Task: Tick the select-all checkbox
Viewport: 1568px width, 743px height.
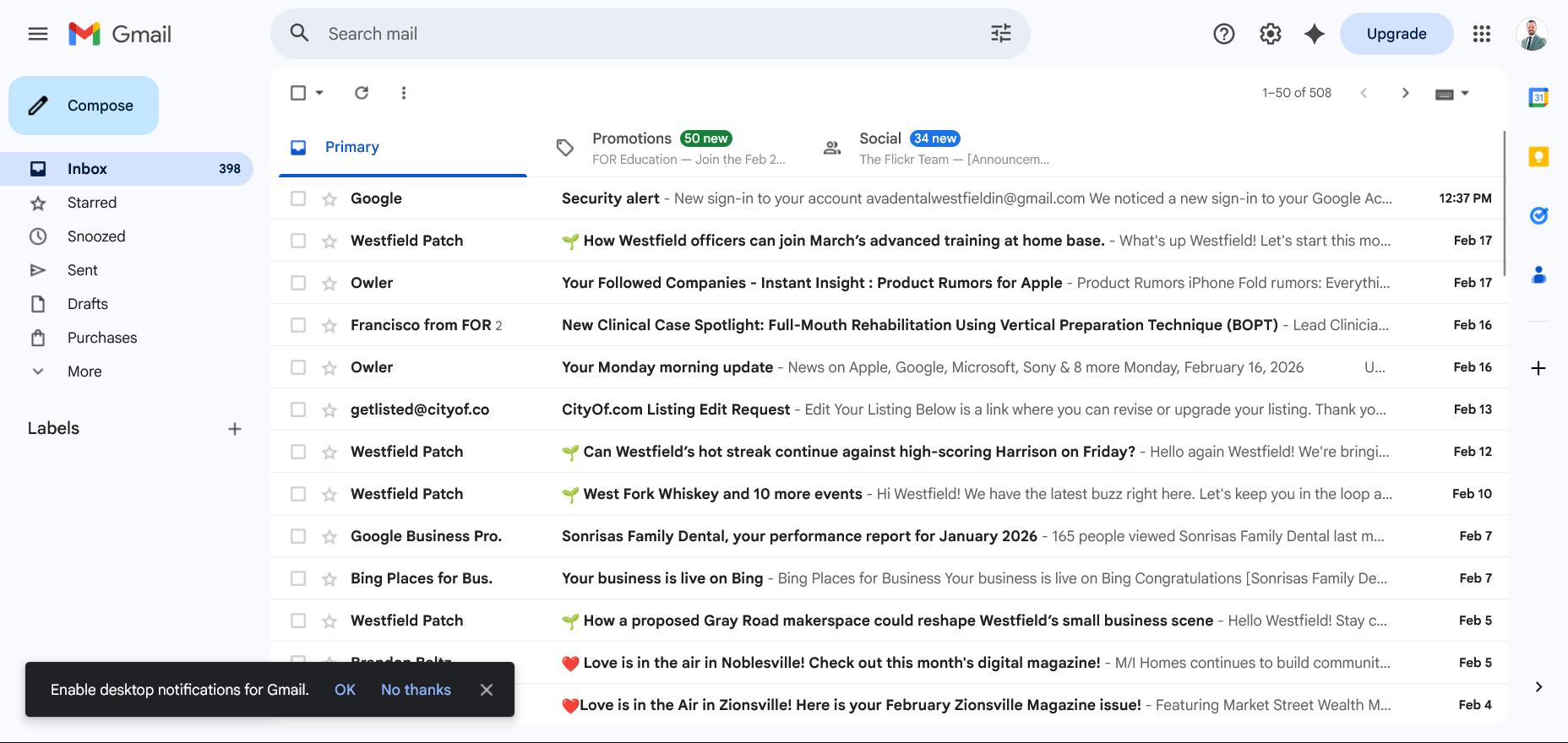Action: click(x=298, y=93)
